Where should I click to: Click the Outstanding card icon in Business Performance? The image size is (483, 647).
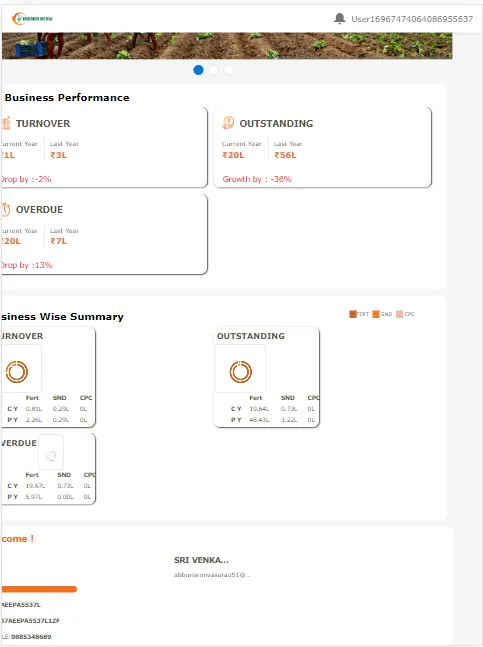click(x=228, y=123)
